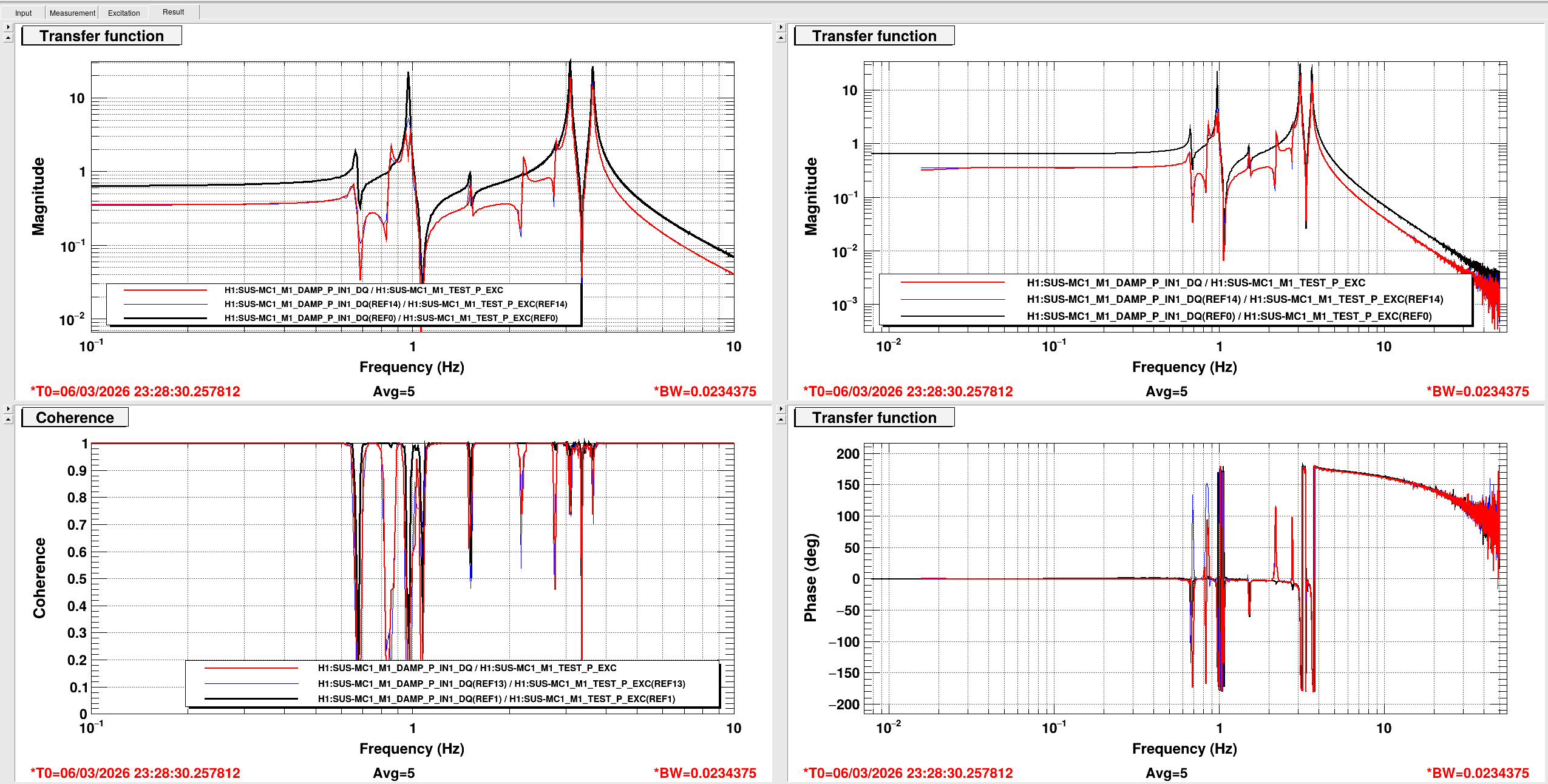The image size is (1548, 784).
Task: Click REF0 black line entry in top-right legend
Action: (x=1229, y=316)
